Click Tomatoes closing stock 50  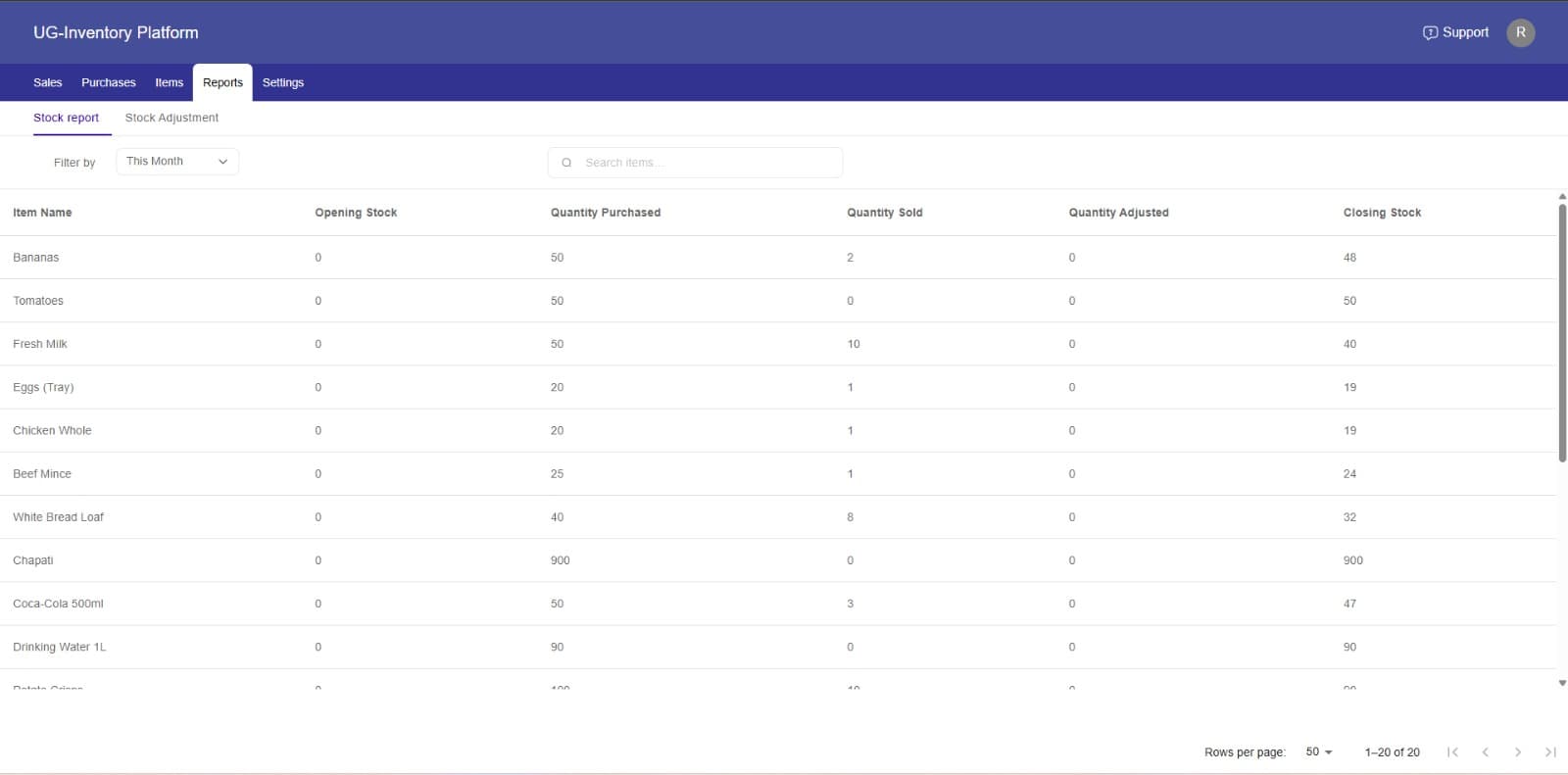1349,301
